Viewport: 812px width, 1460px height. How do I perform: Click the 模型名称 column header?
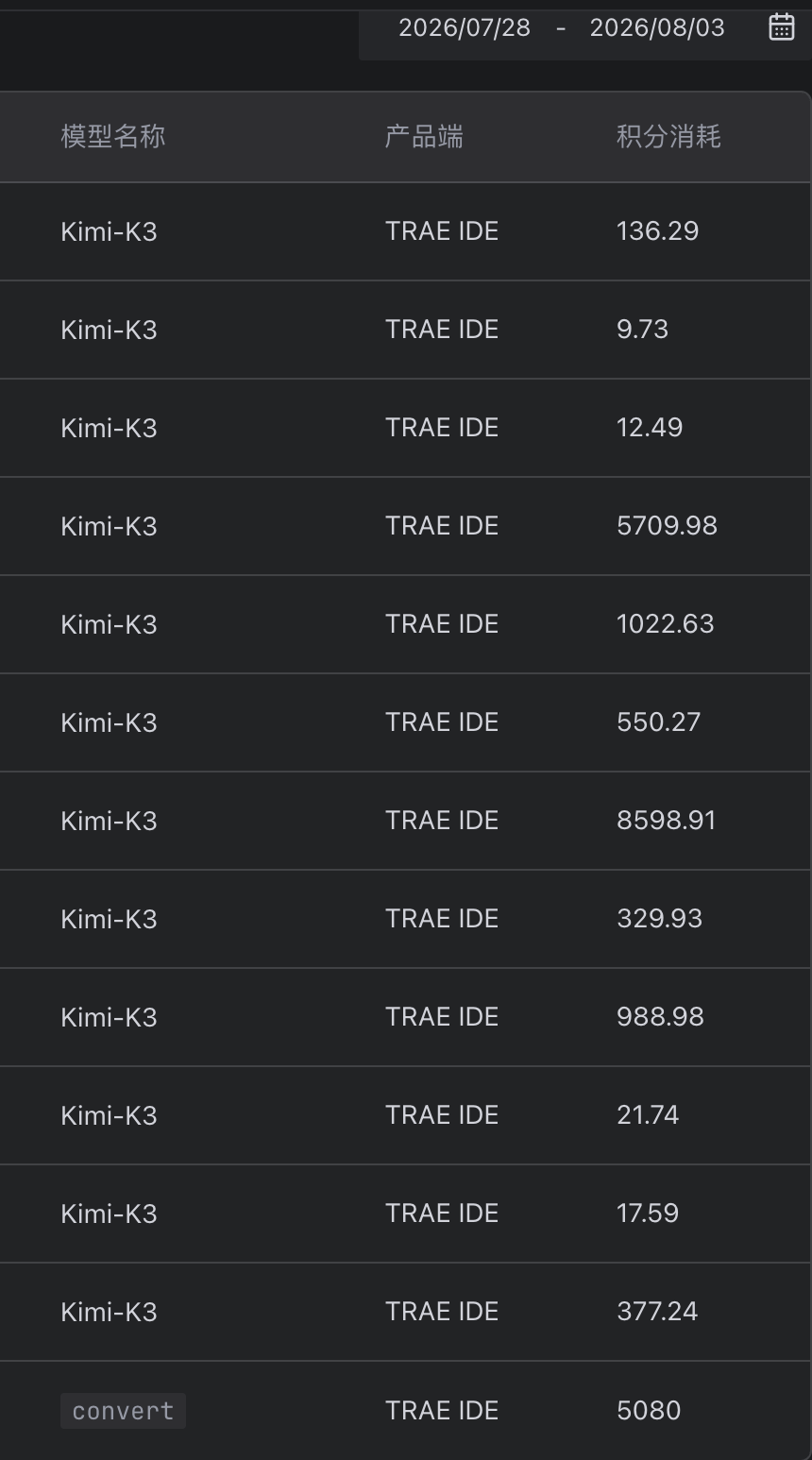pyautogui.click(x=113, y=137)
